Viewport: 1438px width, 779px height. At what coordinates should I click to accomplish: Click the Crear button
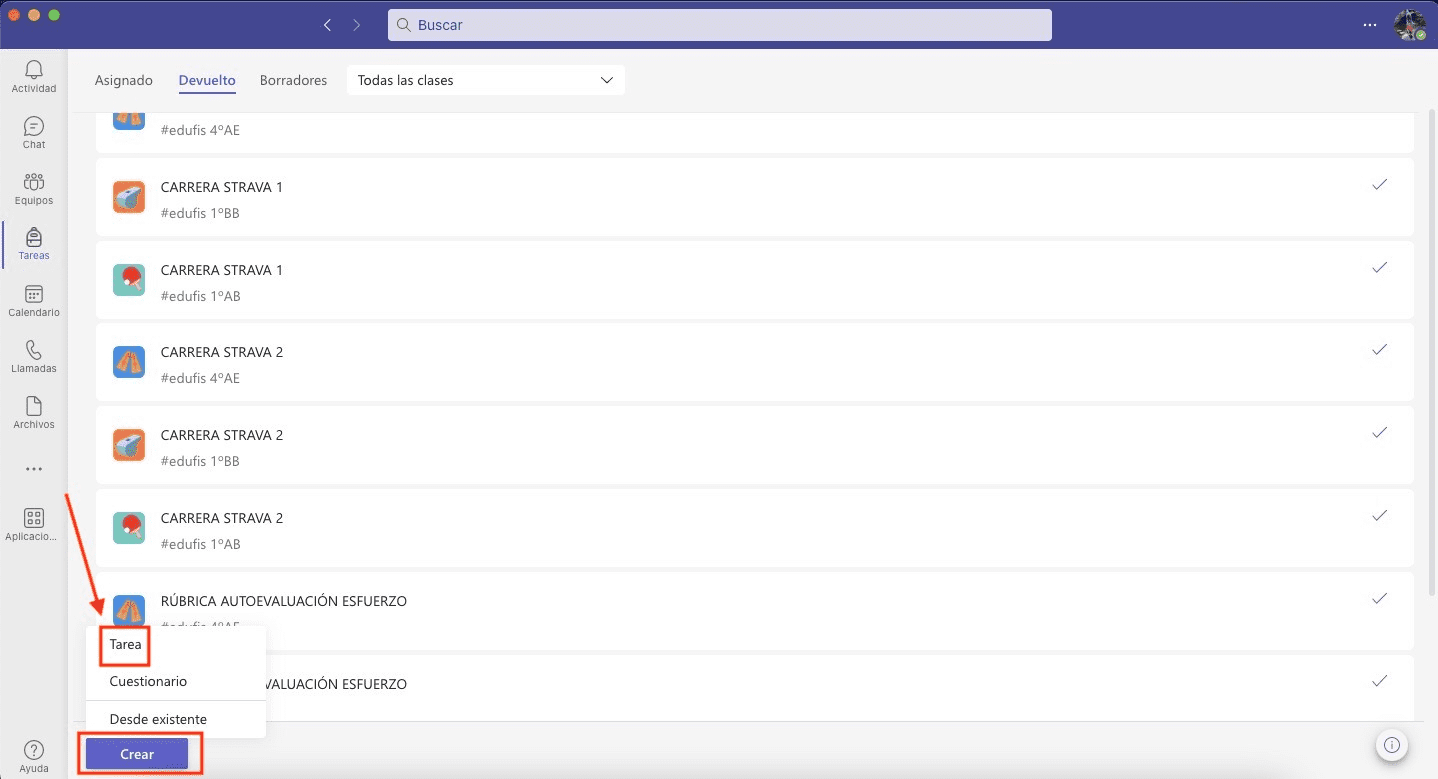pos(137,754)
